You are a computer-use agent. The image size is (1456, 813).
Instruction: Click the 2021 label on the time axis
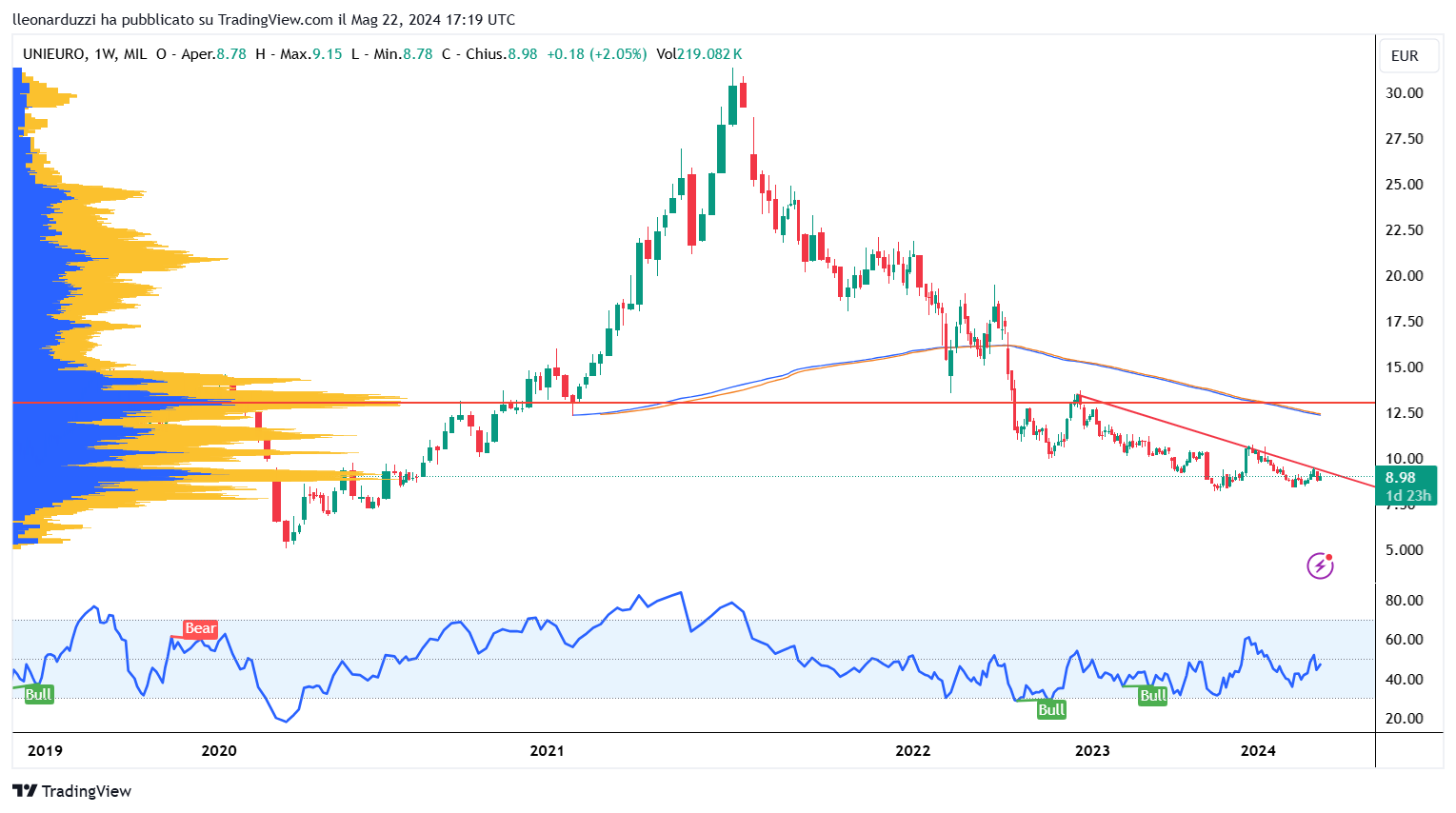click(547, 751)
